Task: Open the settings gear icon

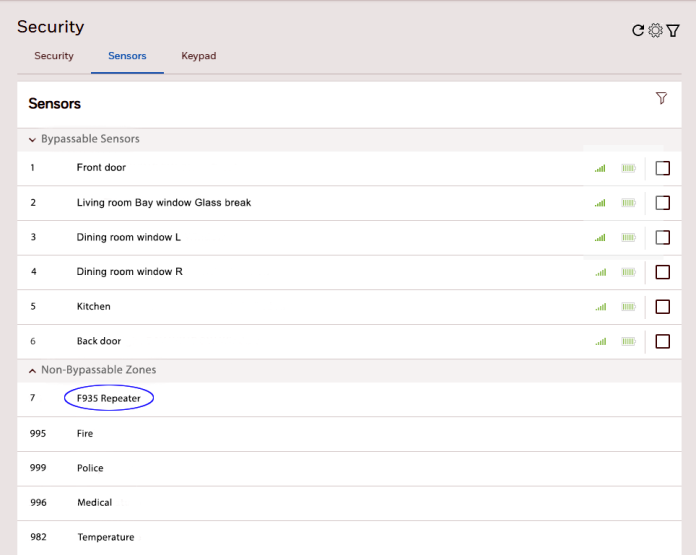Action: coord(655,31)
